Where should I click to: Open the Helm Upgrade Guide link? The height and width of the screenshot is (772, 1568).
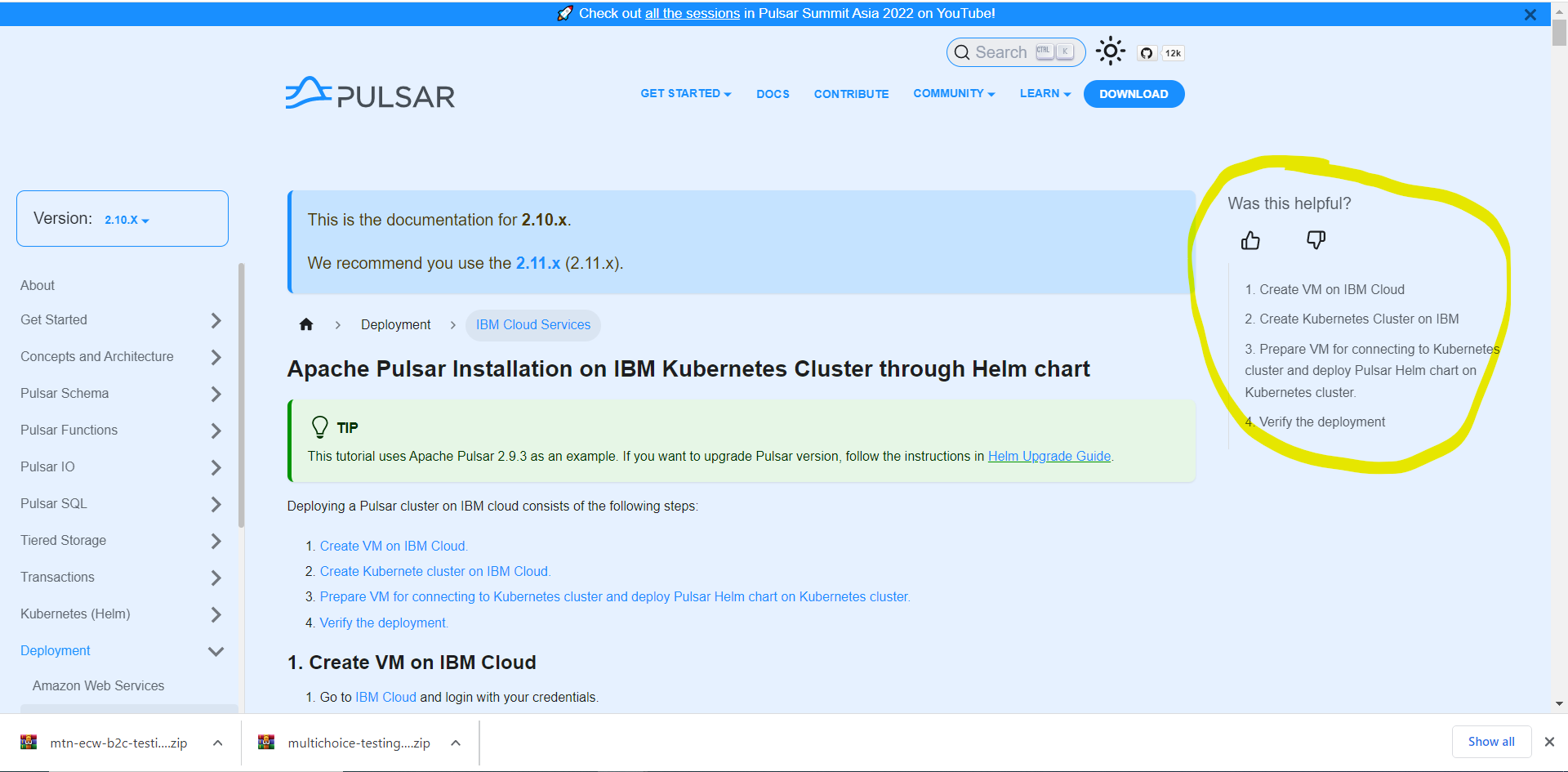tap(1049, 456)
